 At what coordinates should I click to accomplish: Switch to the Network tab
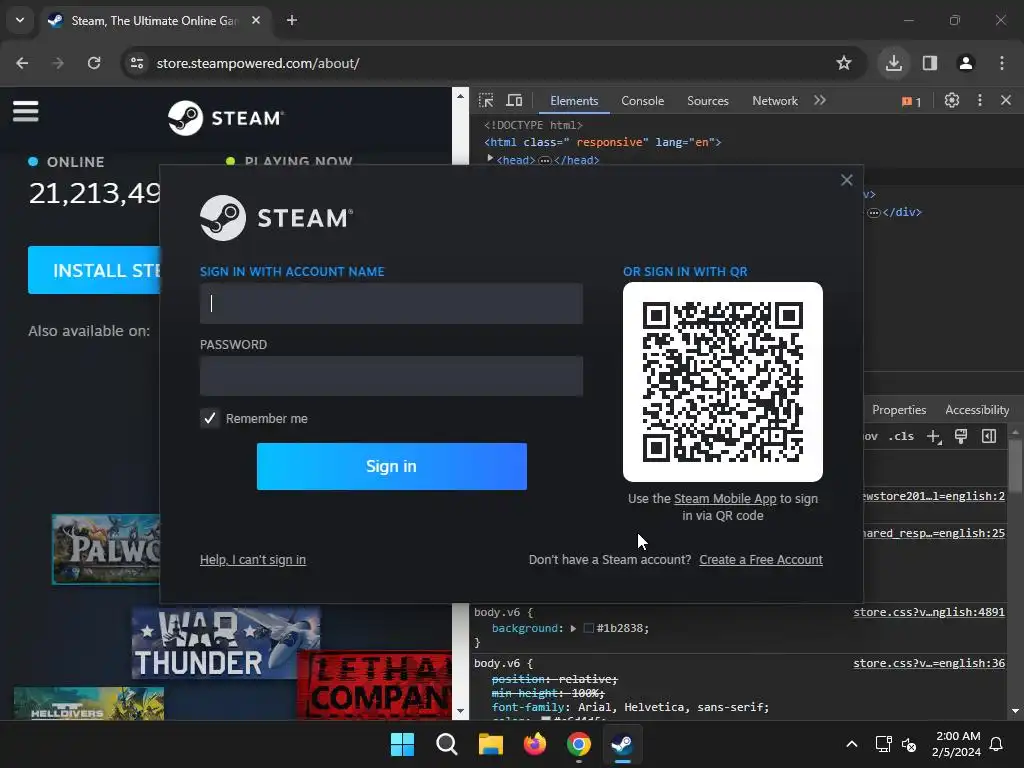coord(775,101)
